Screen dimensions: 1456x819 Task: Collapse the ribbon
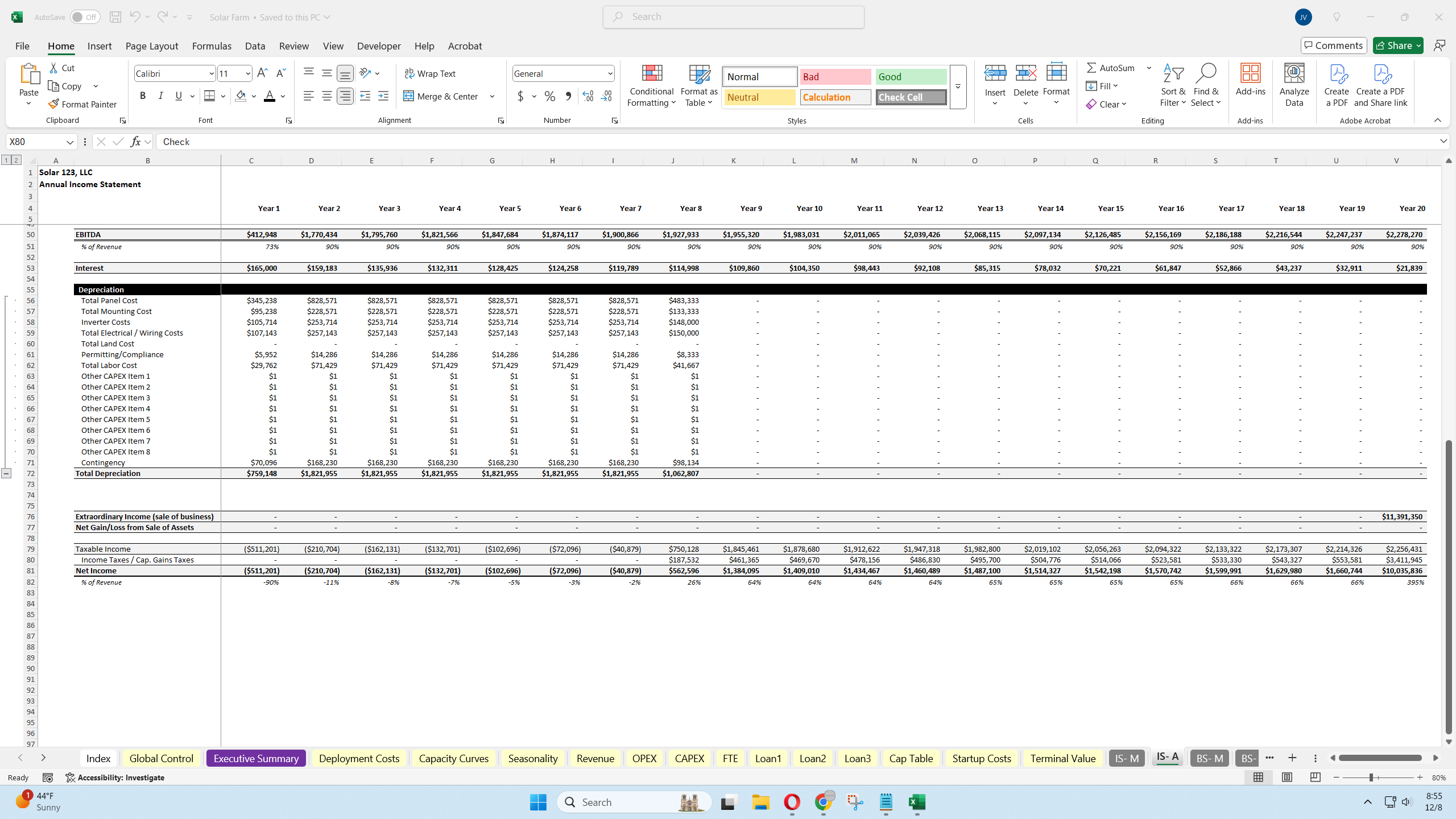click(x=1438, y=120)
